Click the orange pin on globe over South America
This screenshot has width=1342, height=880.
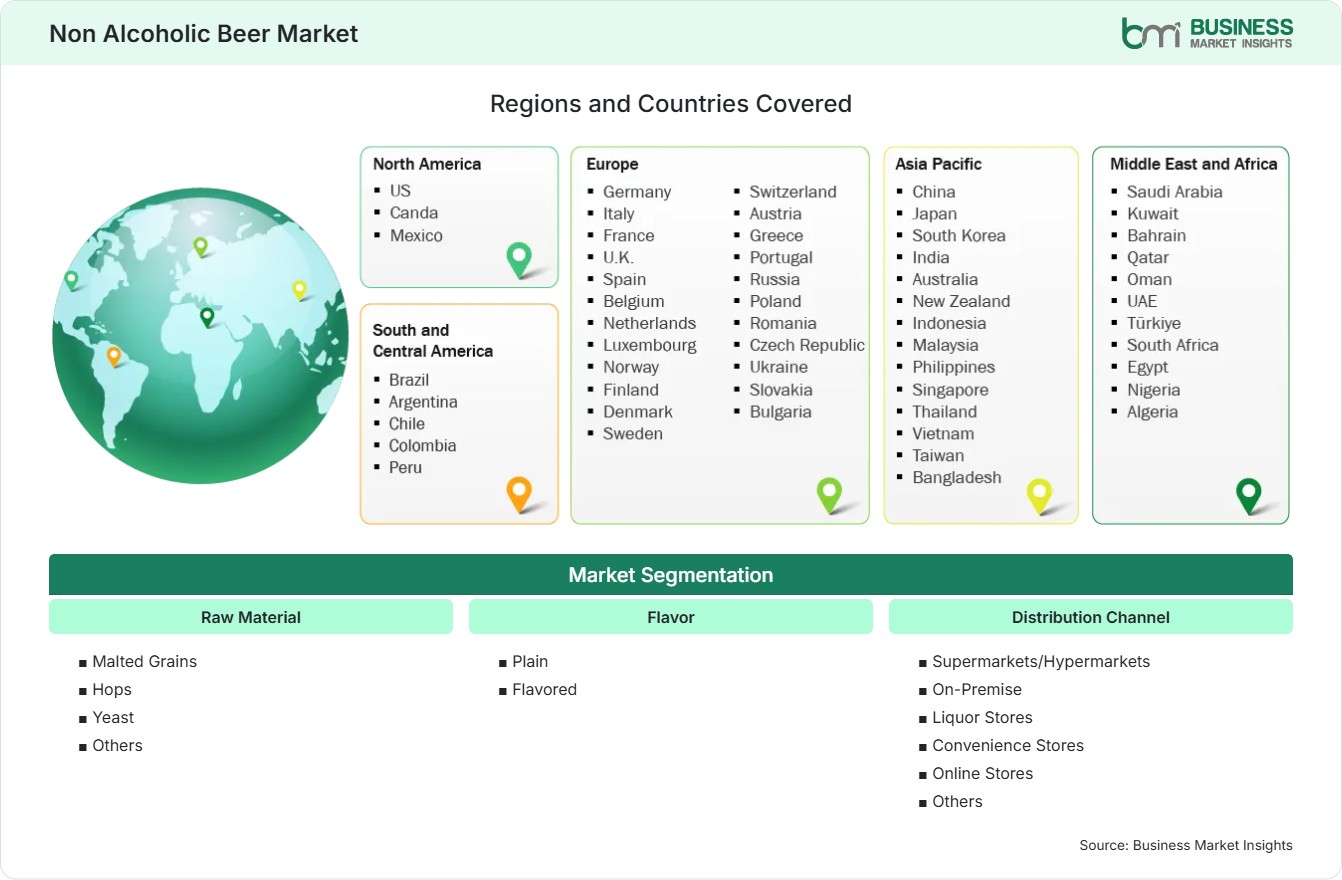(114, 356)
